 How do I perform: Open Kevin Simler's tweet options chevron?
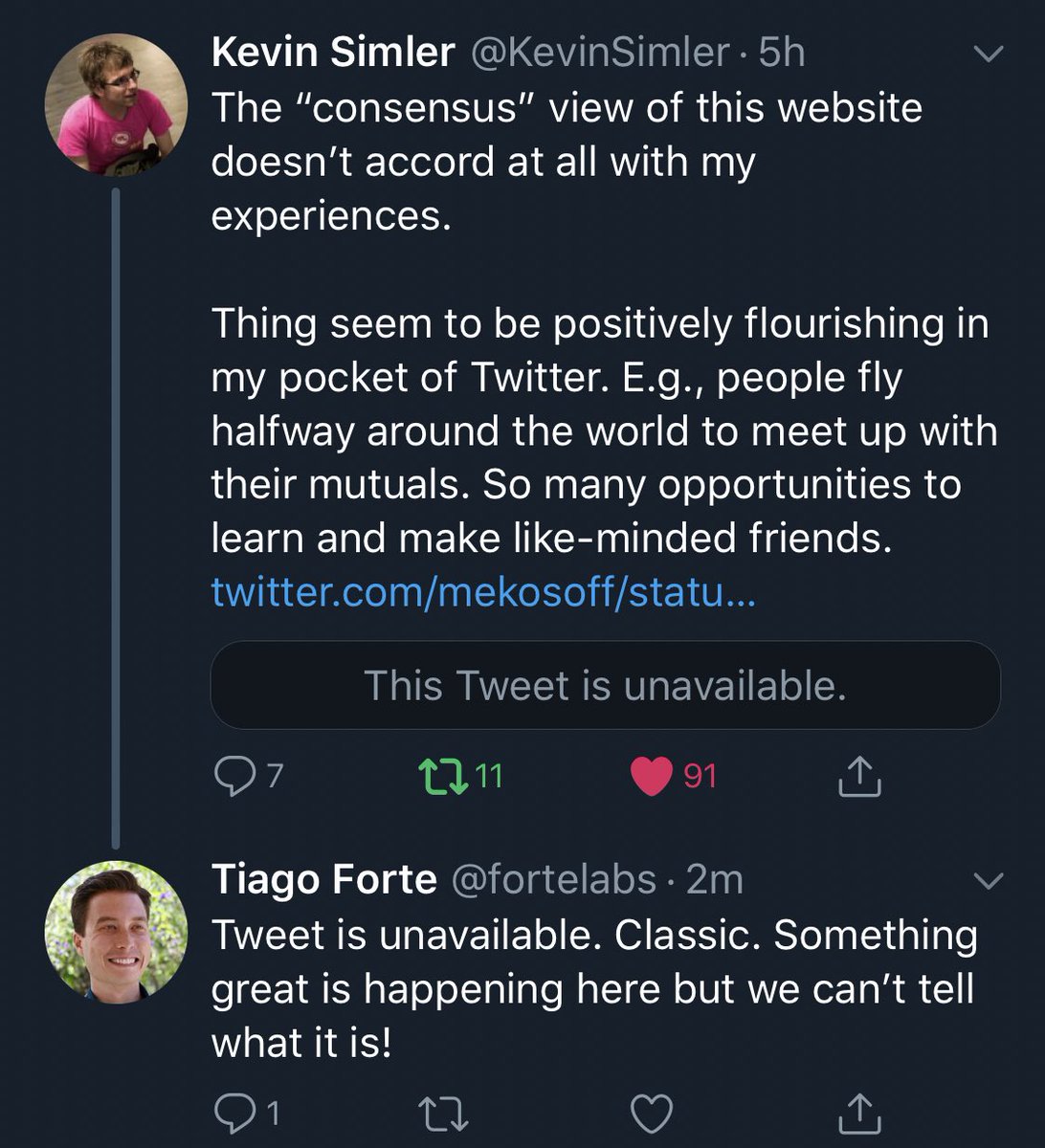988,54
